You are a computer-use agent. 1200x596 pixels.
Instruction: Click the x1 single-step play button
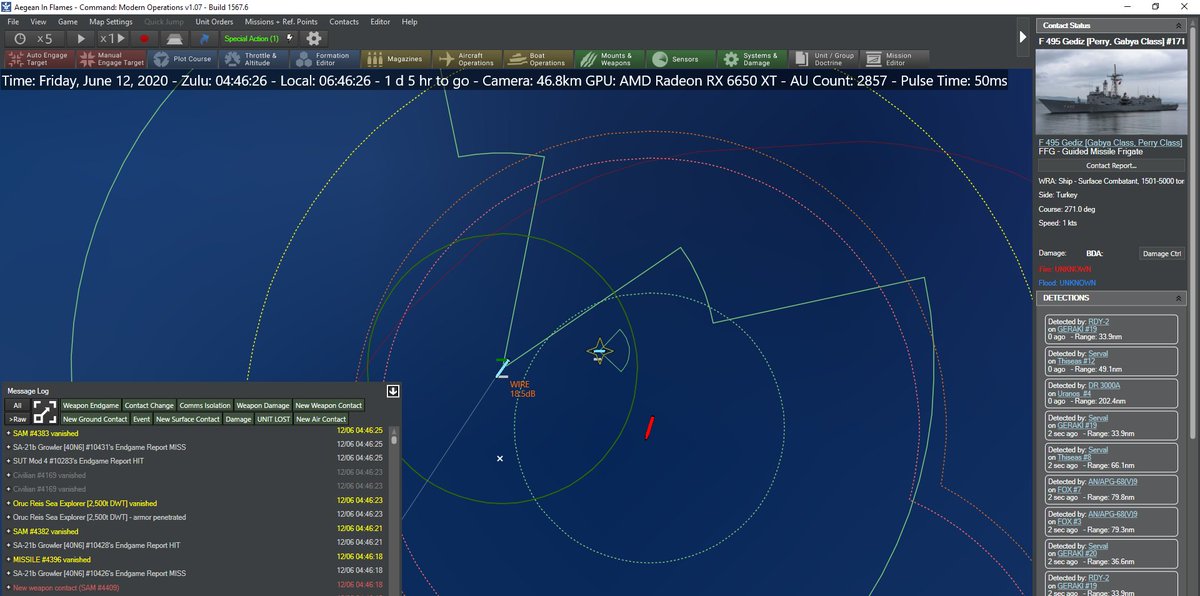point(110,38)
